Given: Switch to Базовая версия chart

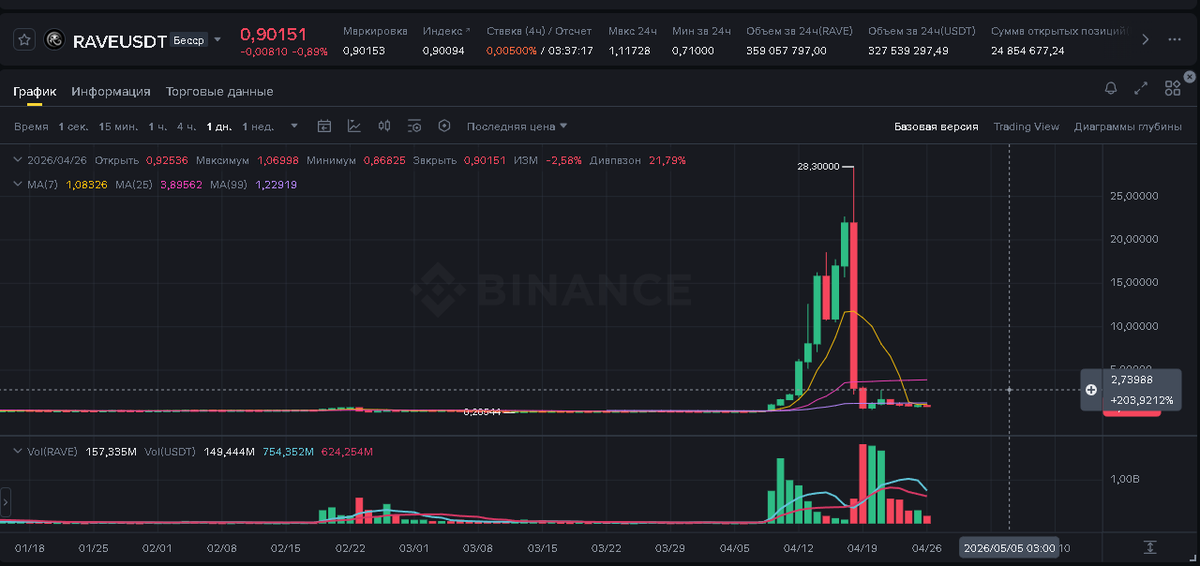Looking at the screenshot, I should (935, 127).
